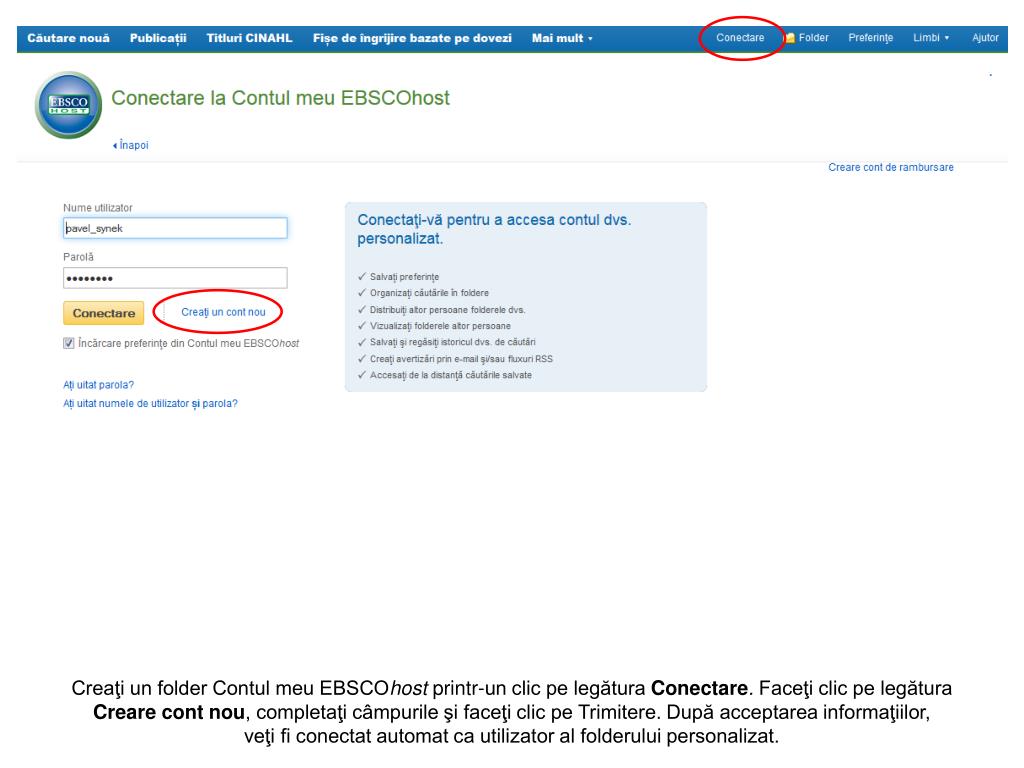Toggle Încărcare preferințe din Contul meu checkbox

coord(69,343)
